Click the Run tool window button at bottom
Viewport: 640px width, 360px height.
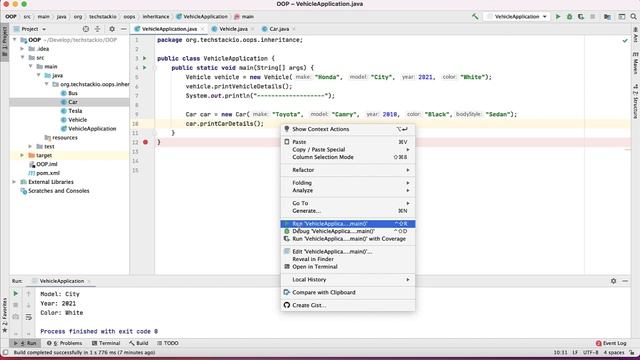click(25, 343)
